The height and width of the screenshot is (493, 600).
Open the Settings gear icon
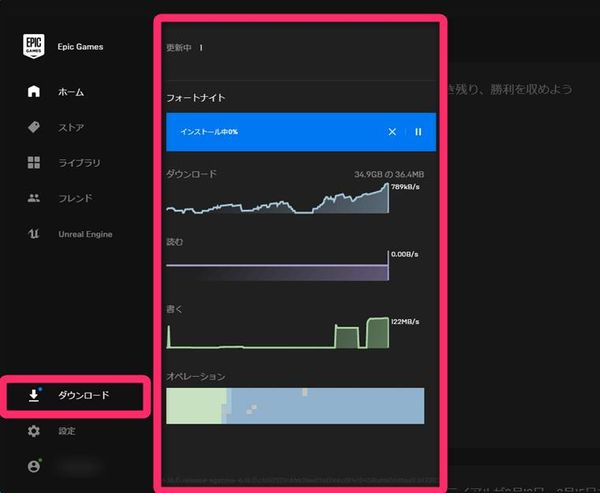[x=34, y=431]
